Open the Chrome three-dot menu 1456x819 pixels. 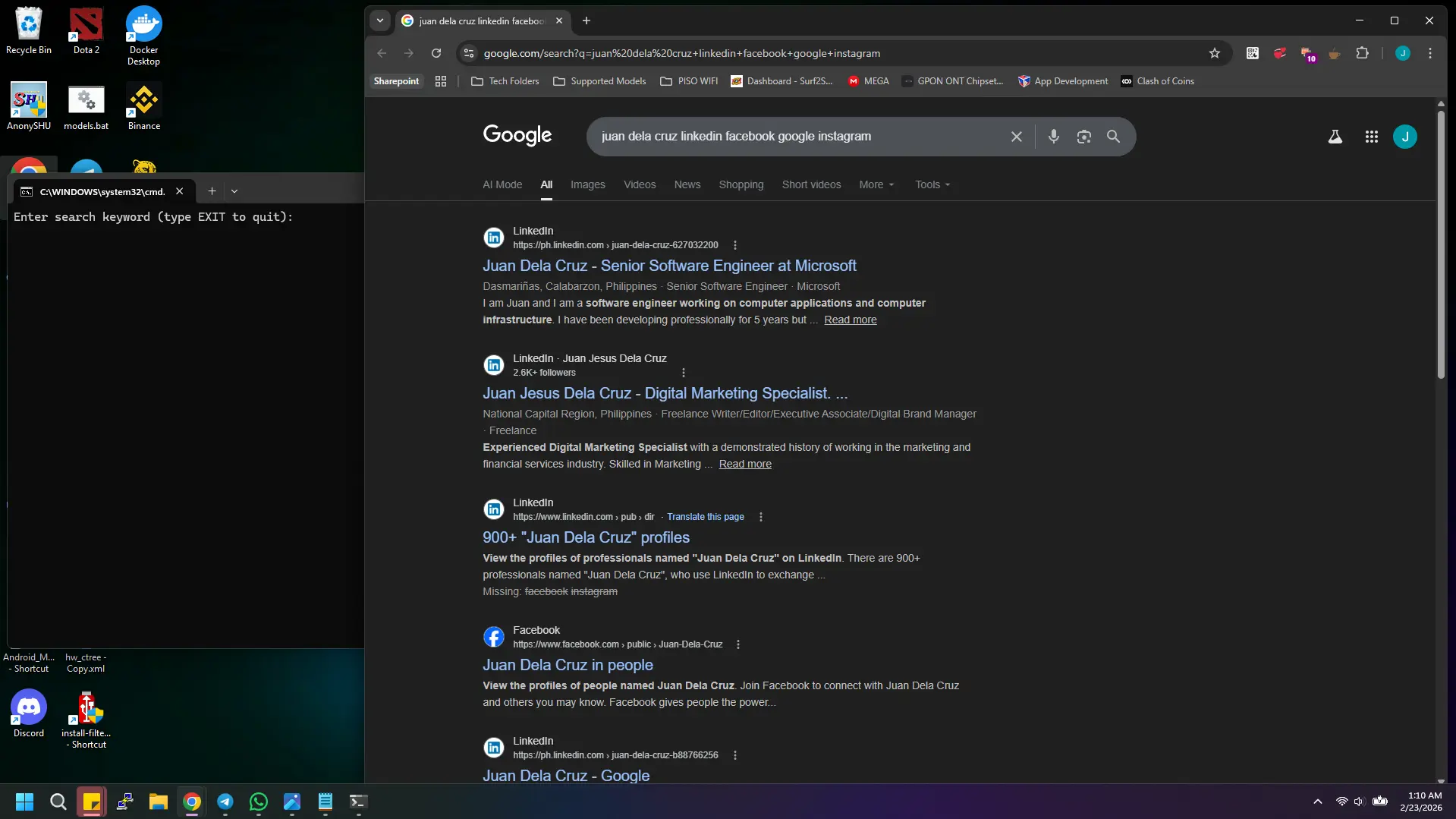click(1429, 53)
